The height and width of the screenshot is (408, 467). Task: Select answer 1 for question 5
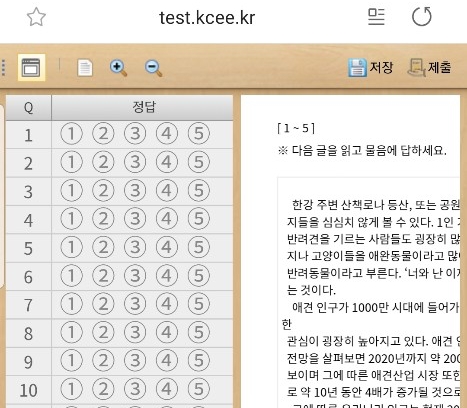(71, 247)
